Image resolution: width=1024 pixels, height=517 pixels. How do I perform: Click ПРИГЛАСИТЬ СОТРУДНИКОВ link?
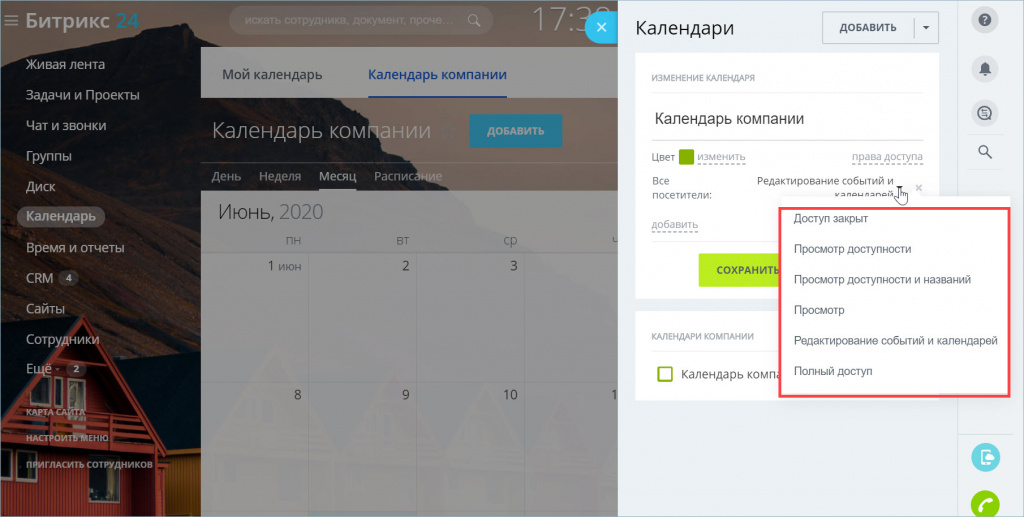[89, 465]
